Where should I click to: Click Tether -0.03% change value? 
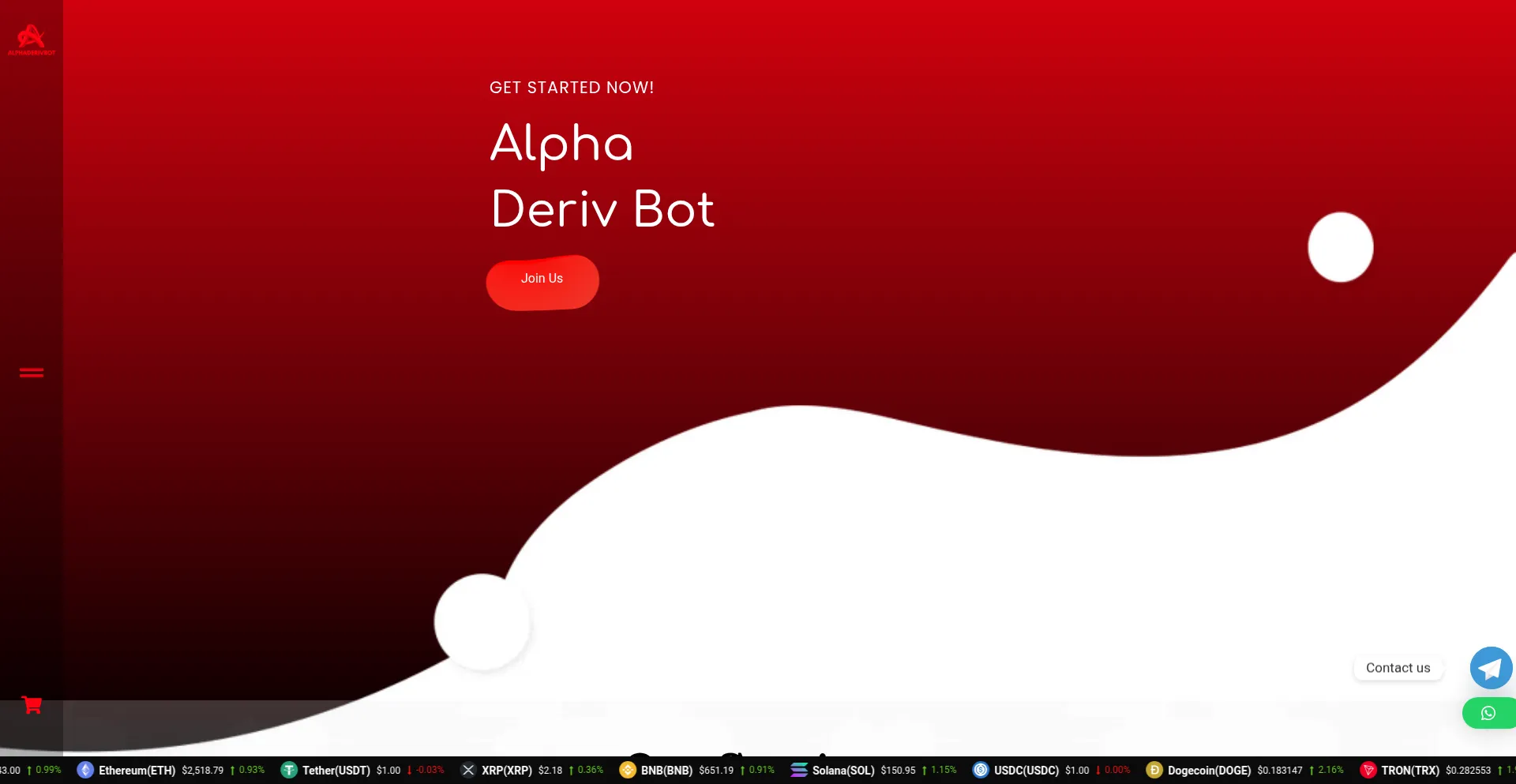coord(430,770)
